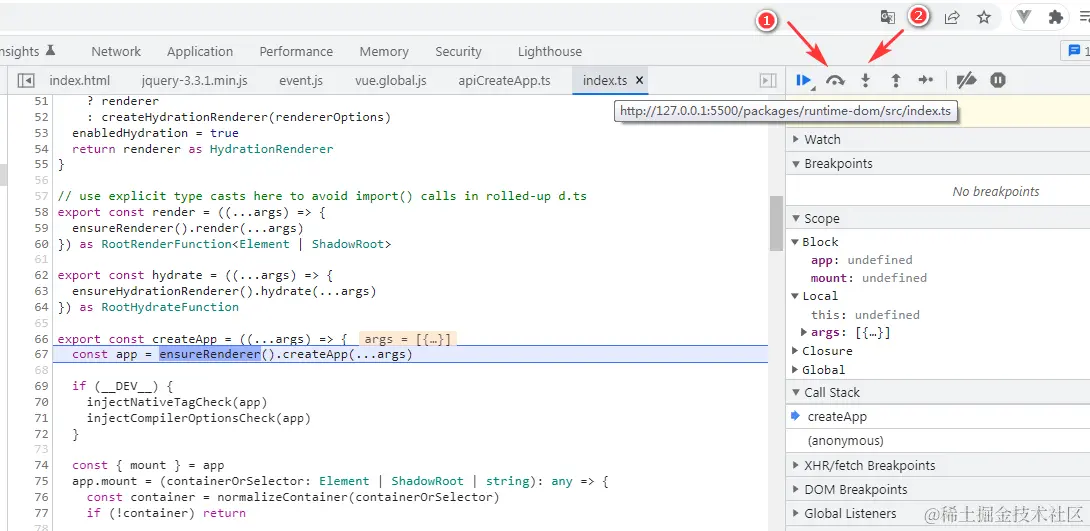Switch to the event.js tab
This screenshot has width=1090, height=531.
[x=301, y=81]
